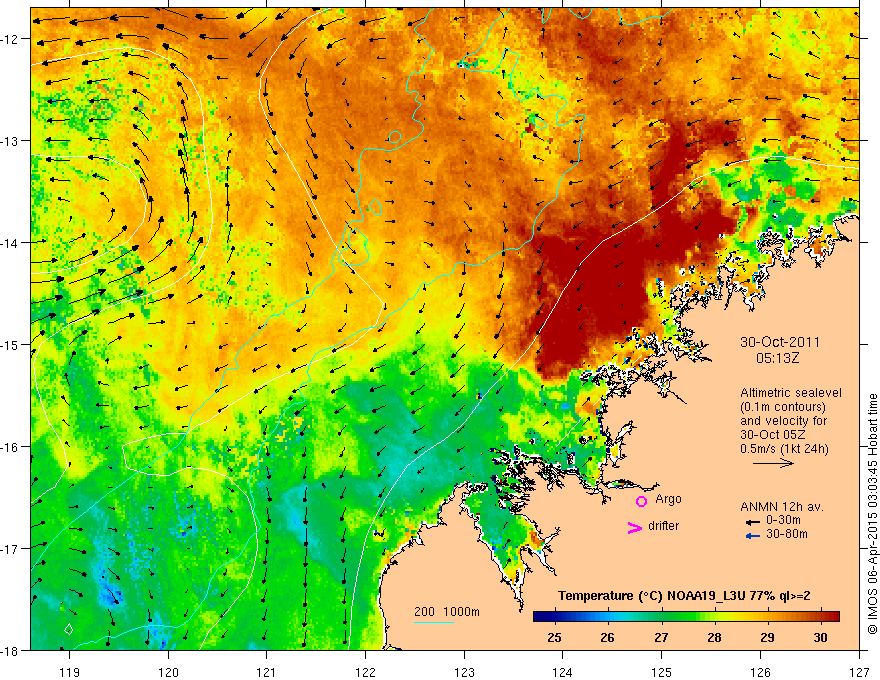Click the magenta drifter chevron legend marker

click(x=634, y=527)
